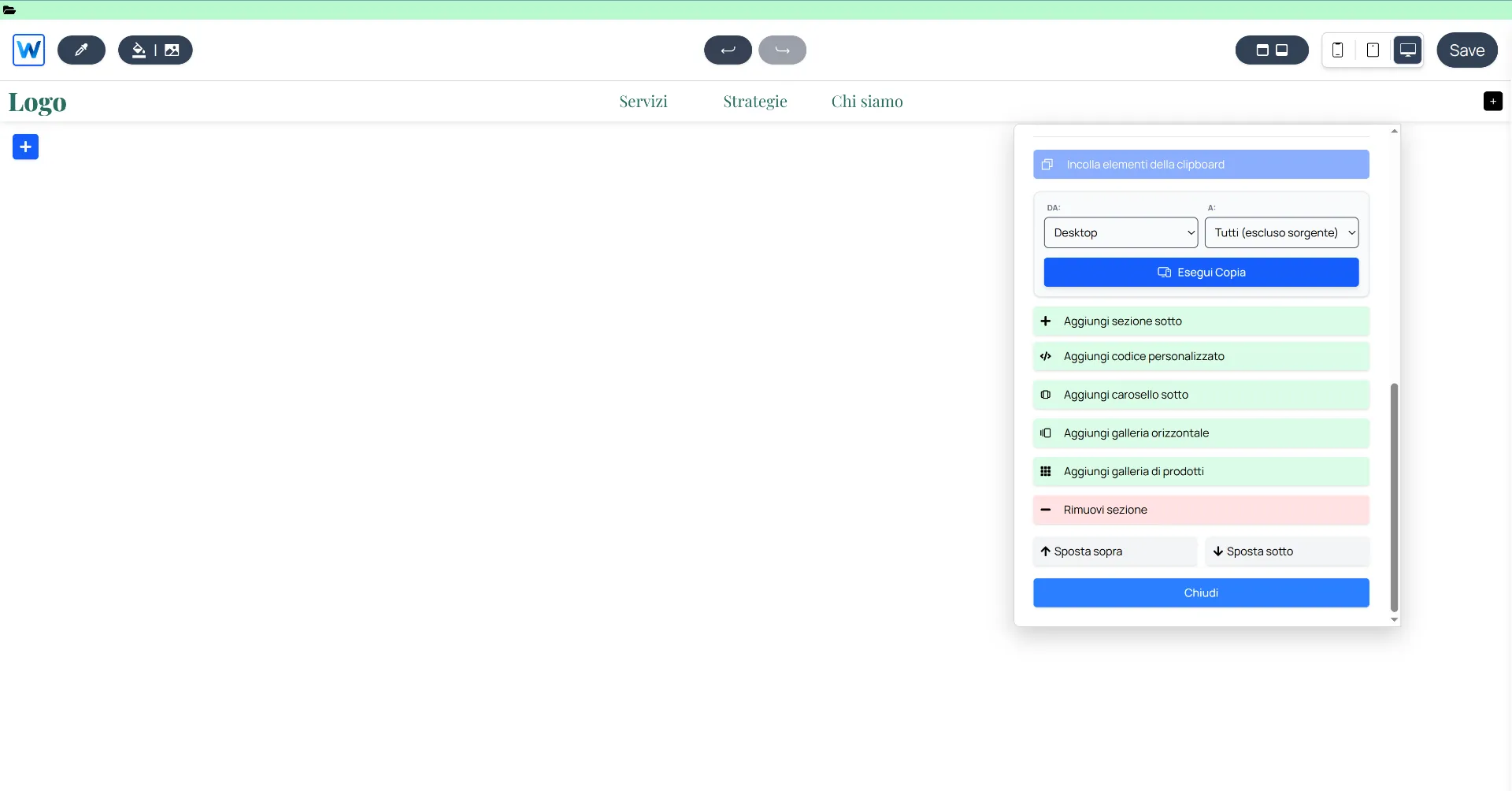1512x791 pixels.
Task: Switch to tablet preview
Action: coord(1373,50)
